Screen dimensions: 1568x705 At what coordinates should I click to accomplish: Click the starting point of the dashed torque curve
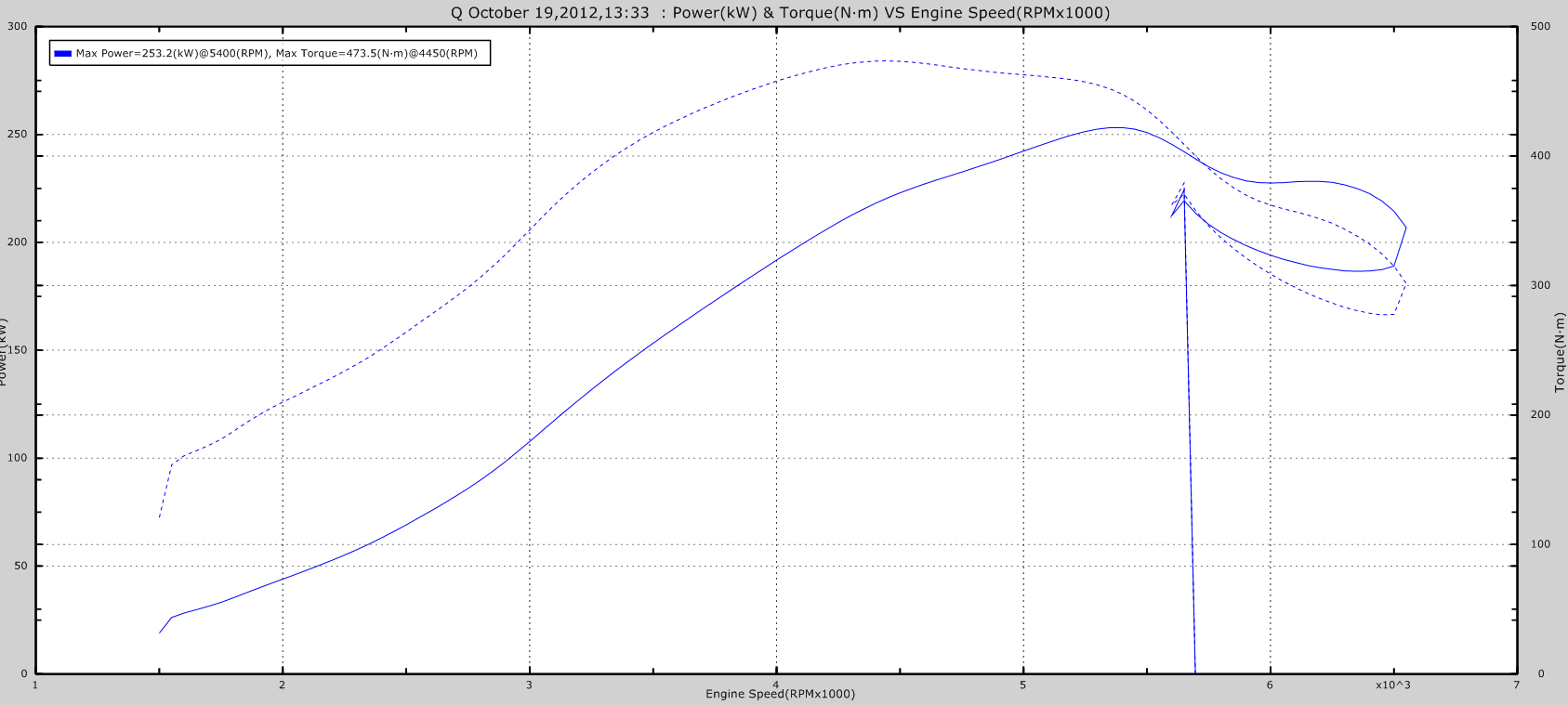(160, 516)
